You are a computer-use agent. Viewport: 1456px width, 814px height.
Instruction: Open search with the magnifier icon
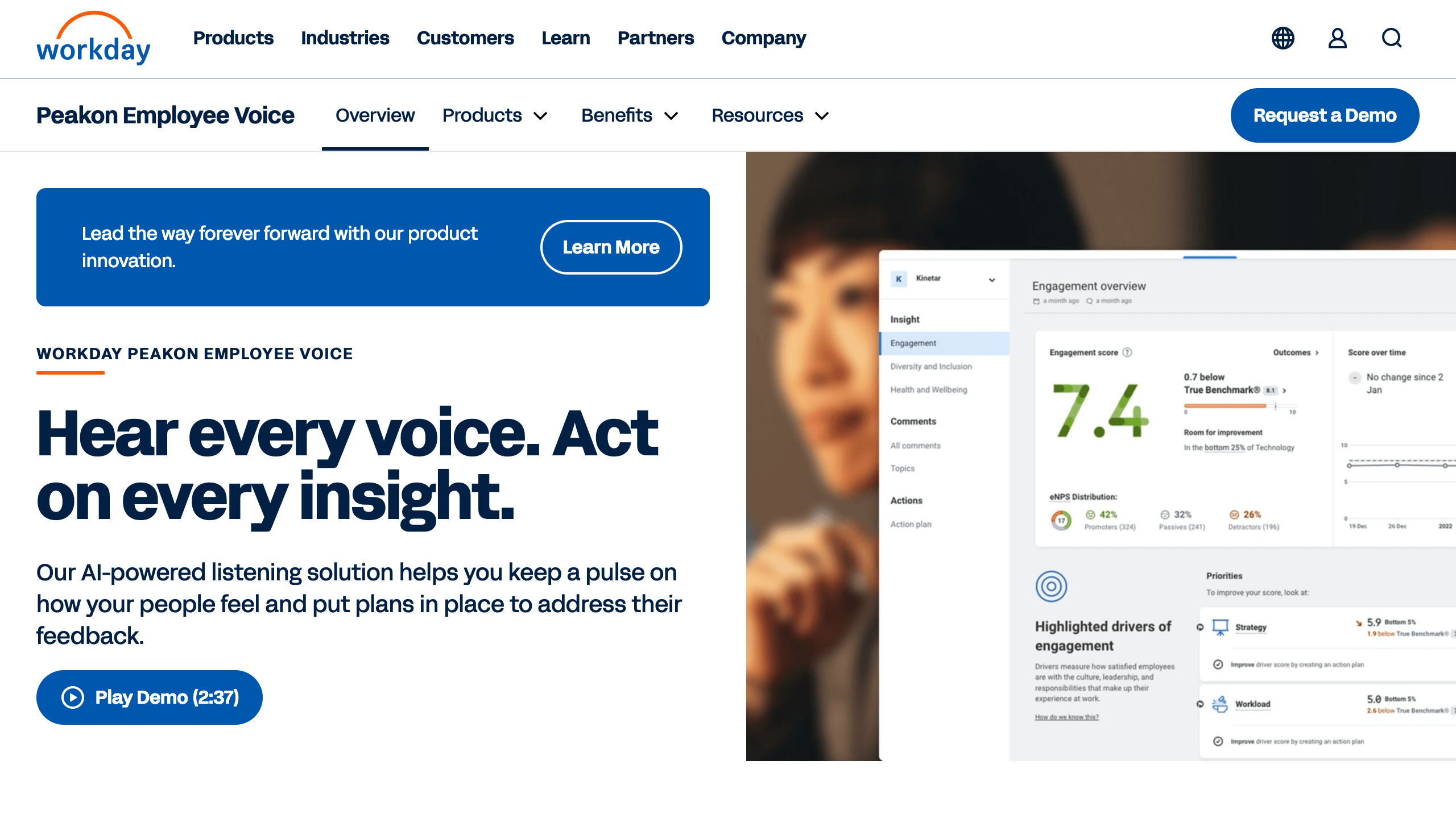coord(1391,38)
